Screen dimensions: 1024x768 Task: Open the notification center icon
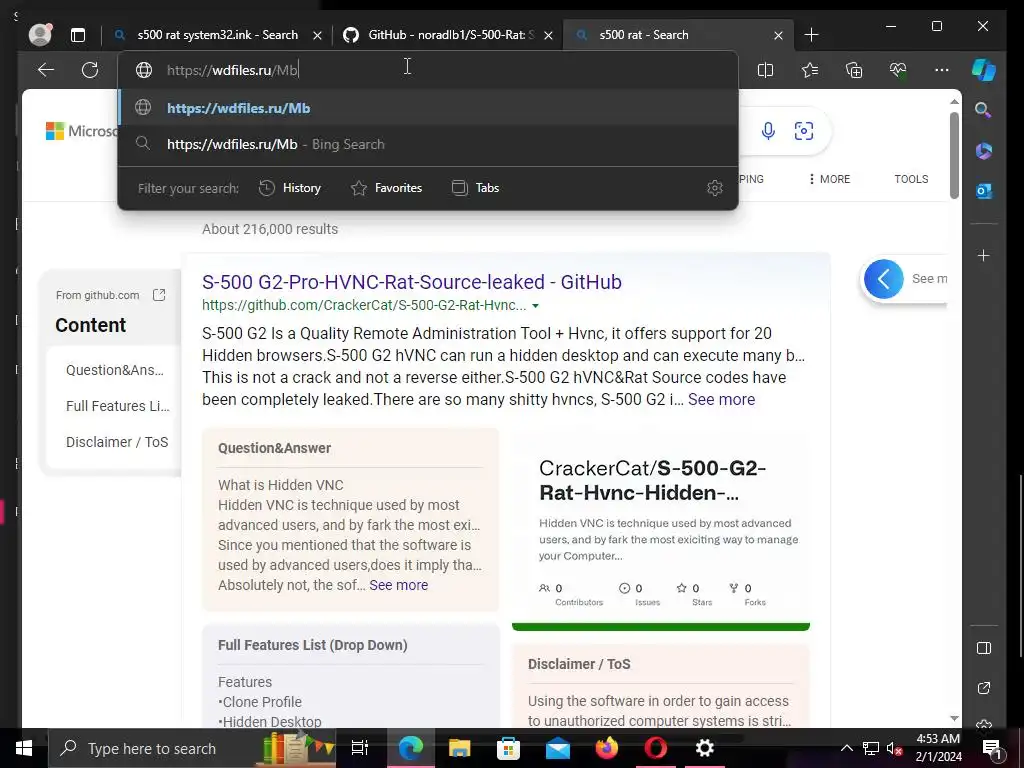click(991, 748)
